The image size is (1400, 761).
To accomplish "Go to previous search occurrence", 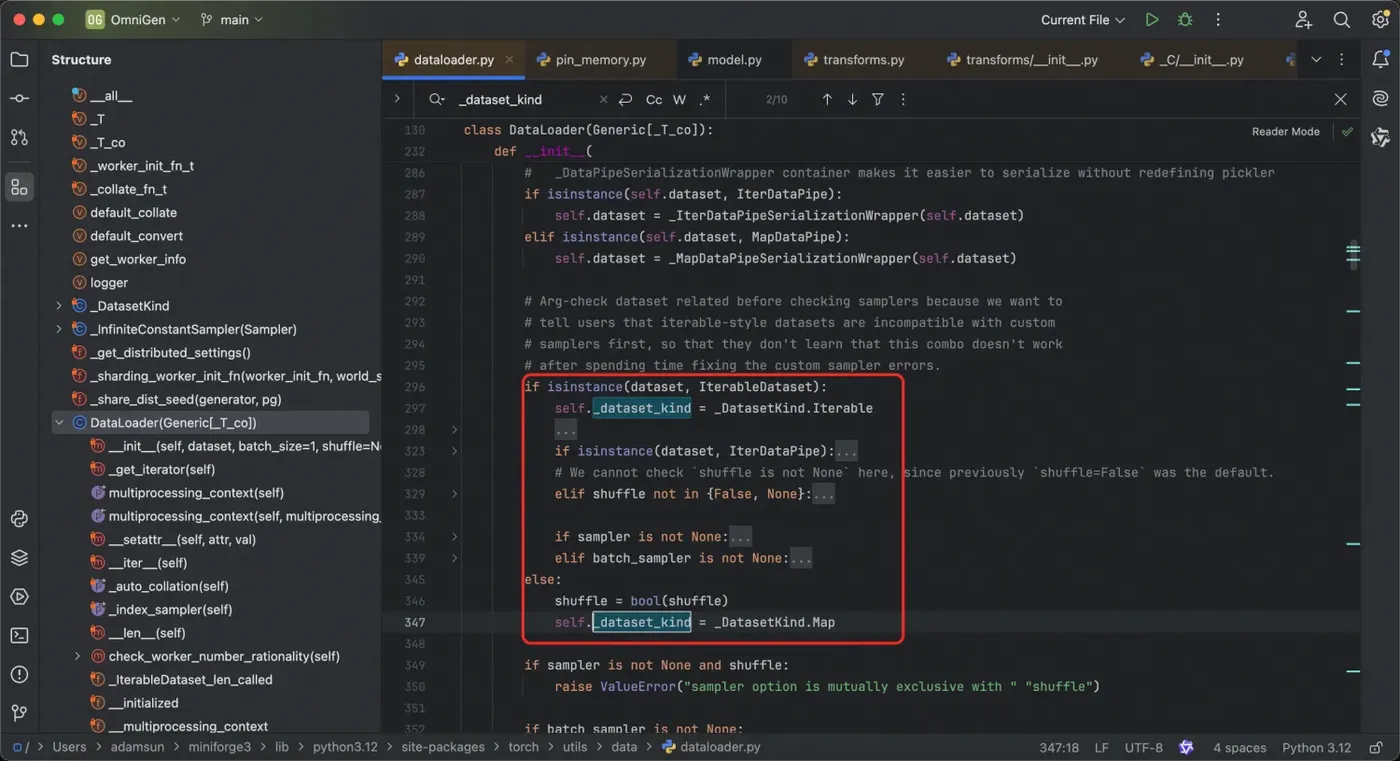I will tap(827, 99).
